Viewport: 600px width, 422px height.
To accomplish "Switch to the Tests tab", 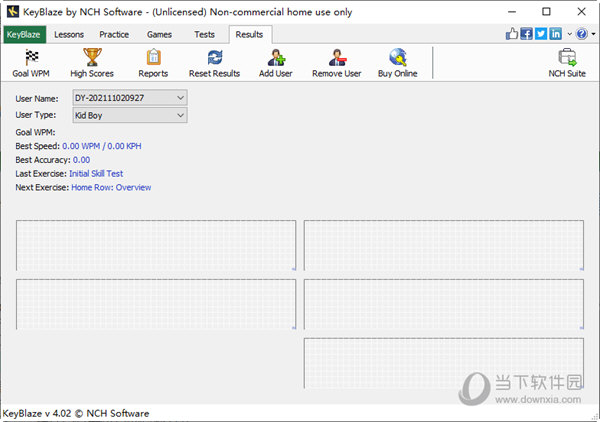I will tap(204, 34).
